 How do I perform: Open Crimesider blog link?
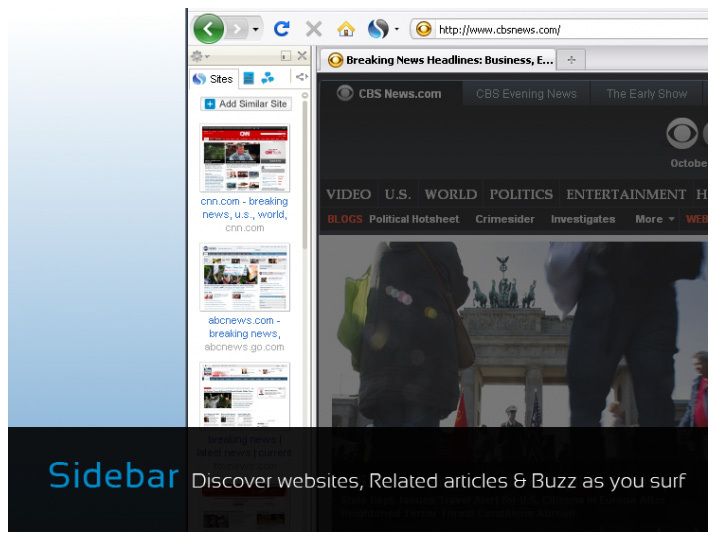point(505,219)
